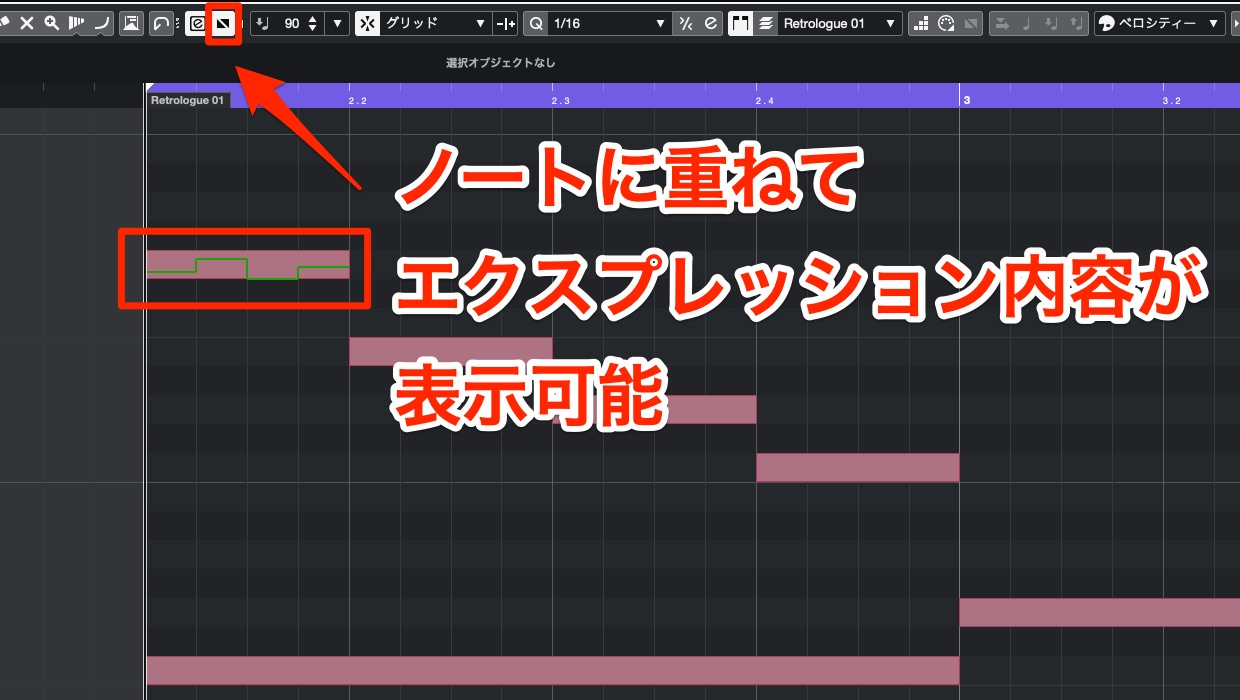
Task: Toggle Iterative Quantize icon
Action: [x=686, y=23]
